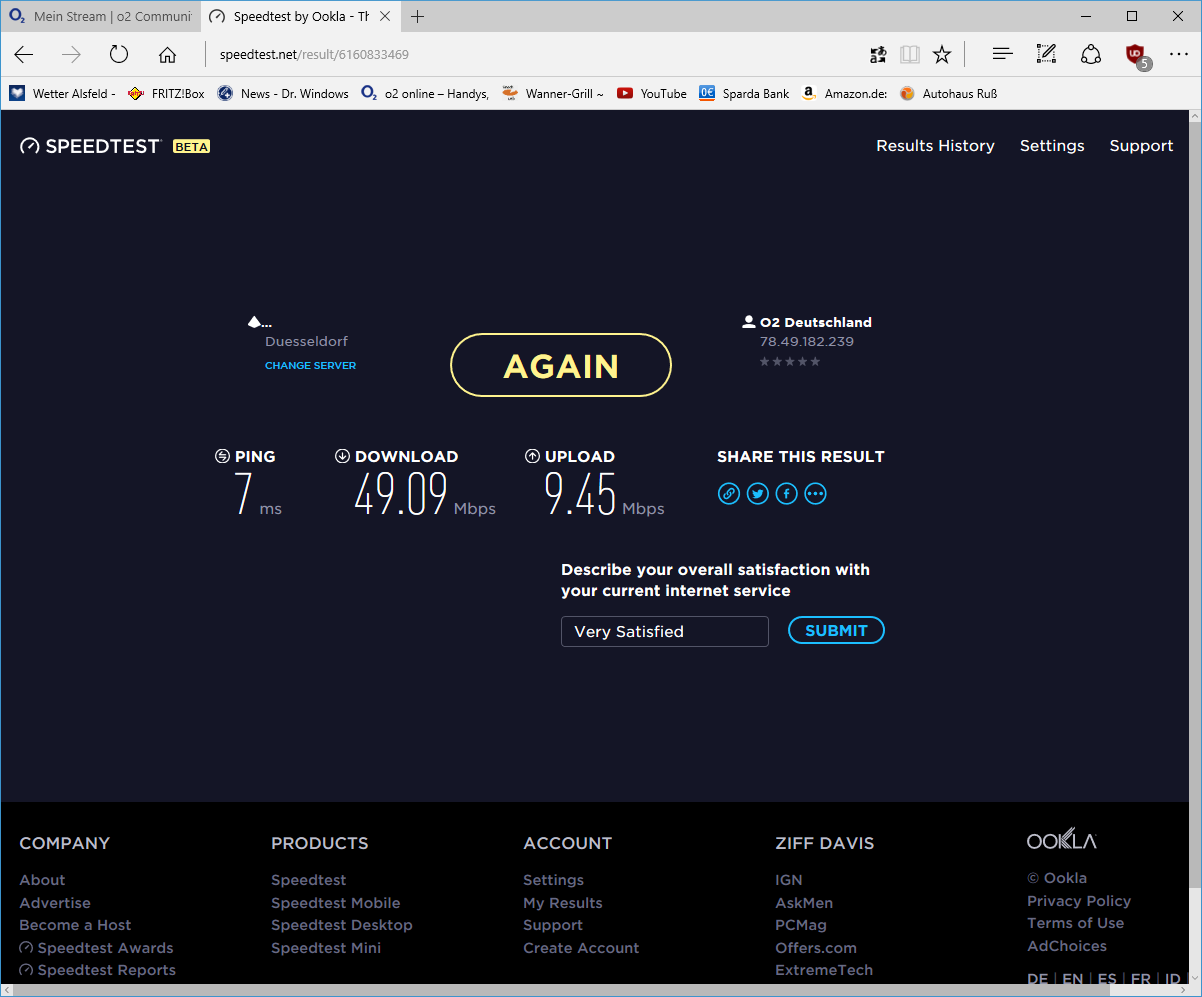Open Speedtest Mobile in Products
This screenshot has height=997, width=1202.
(336, 903)
